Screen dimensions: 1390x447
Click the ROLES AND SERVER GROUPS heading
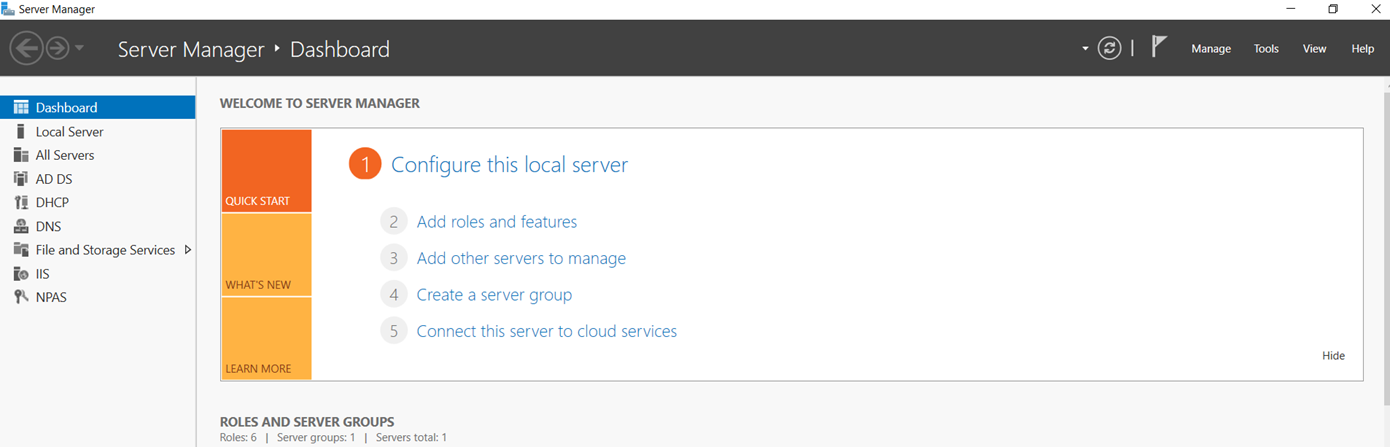(x=307, y=422)
